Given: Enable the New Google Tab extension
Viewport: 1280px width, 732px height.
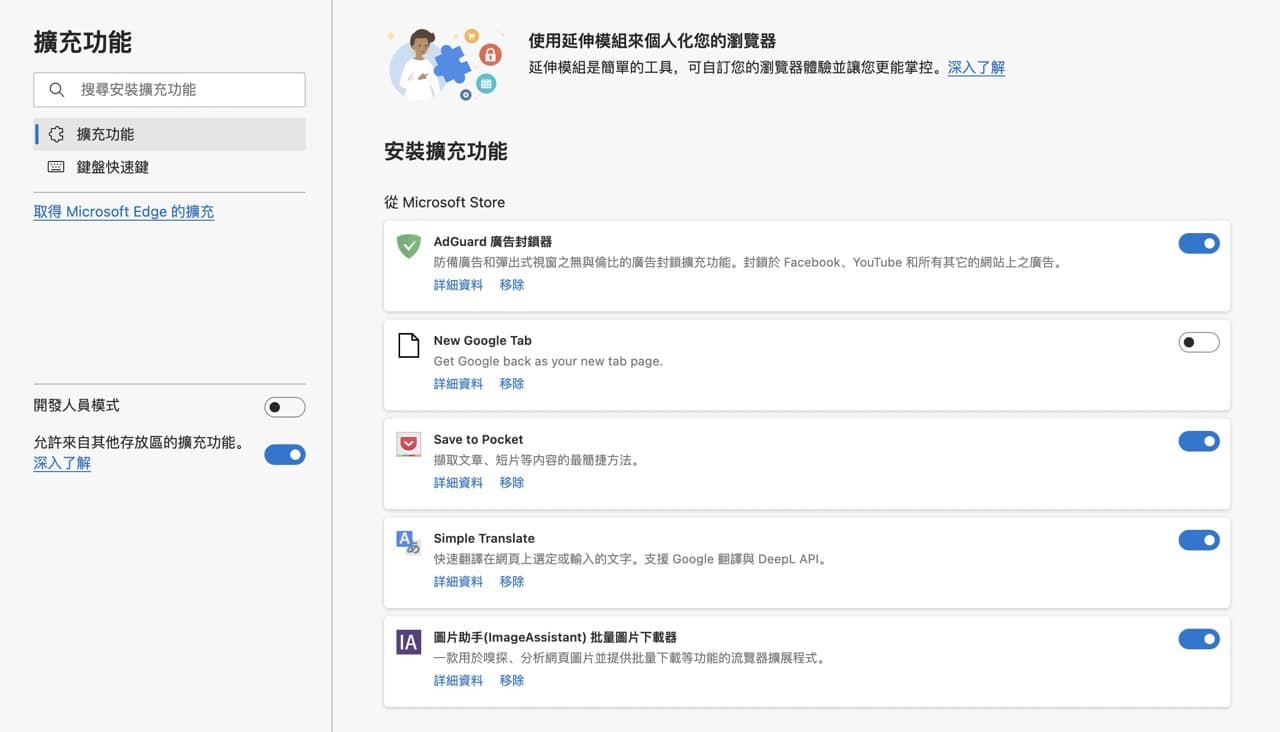Looking at the screenshot, I should click(x=1199, y=342).
